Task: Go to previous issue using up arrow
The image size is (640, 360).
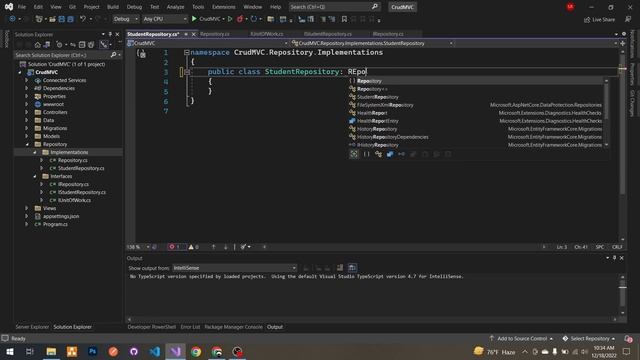Action: click(213, 247)
